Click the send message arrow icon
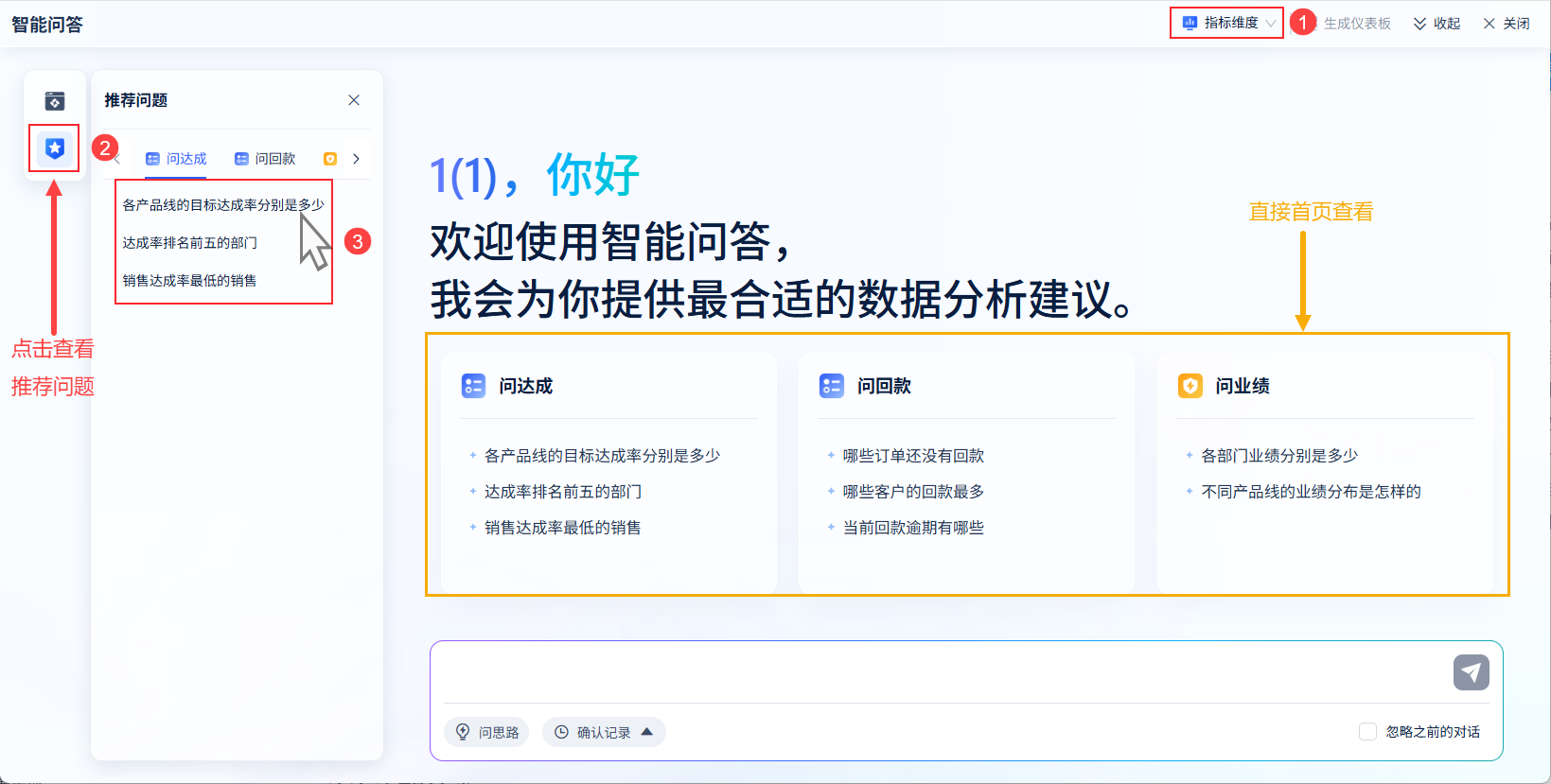Screen dimensions: 1551x784 point(1471,672)
